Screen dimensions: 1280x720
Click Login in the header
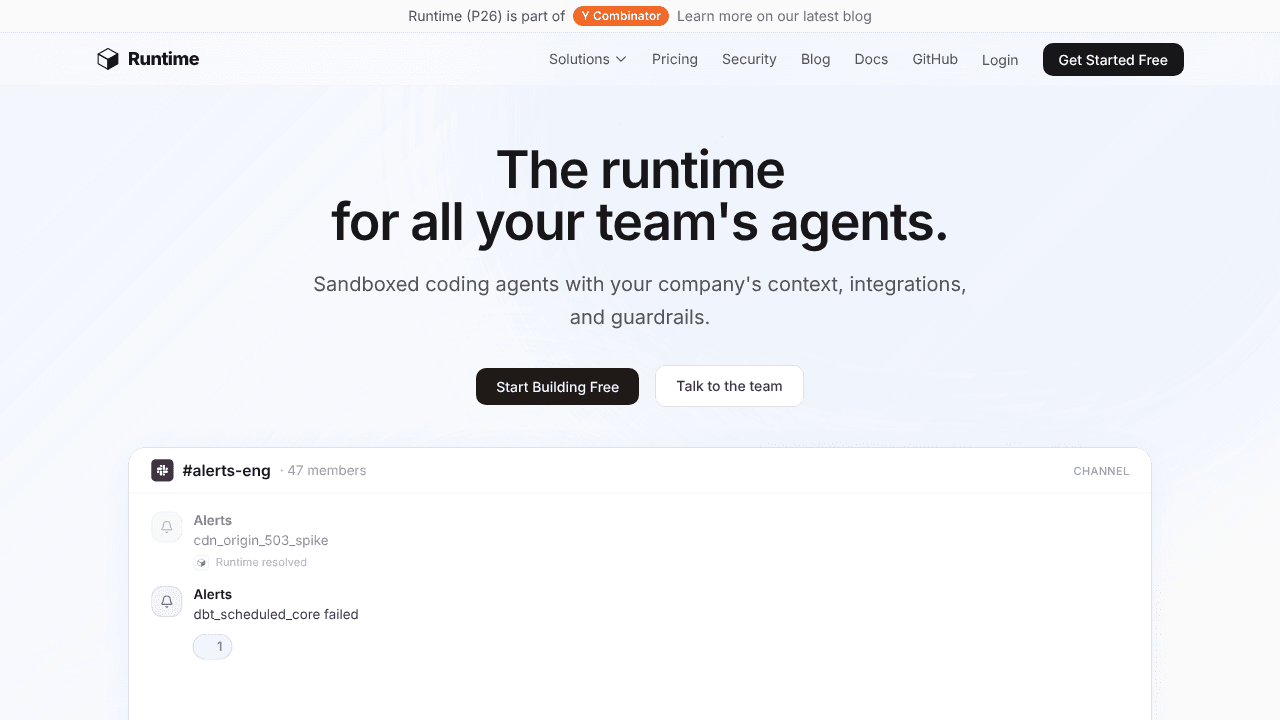click(x=1000, y=60)
